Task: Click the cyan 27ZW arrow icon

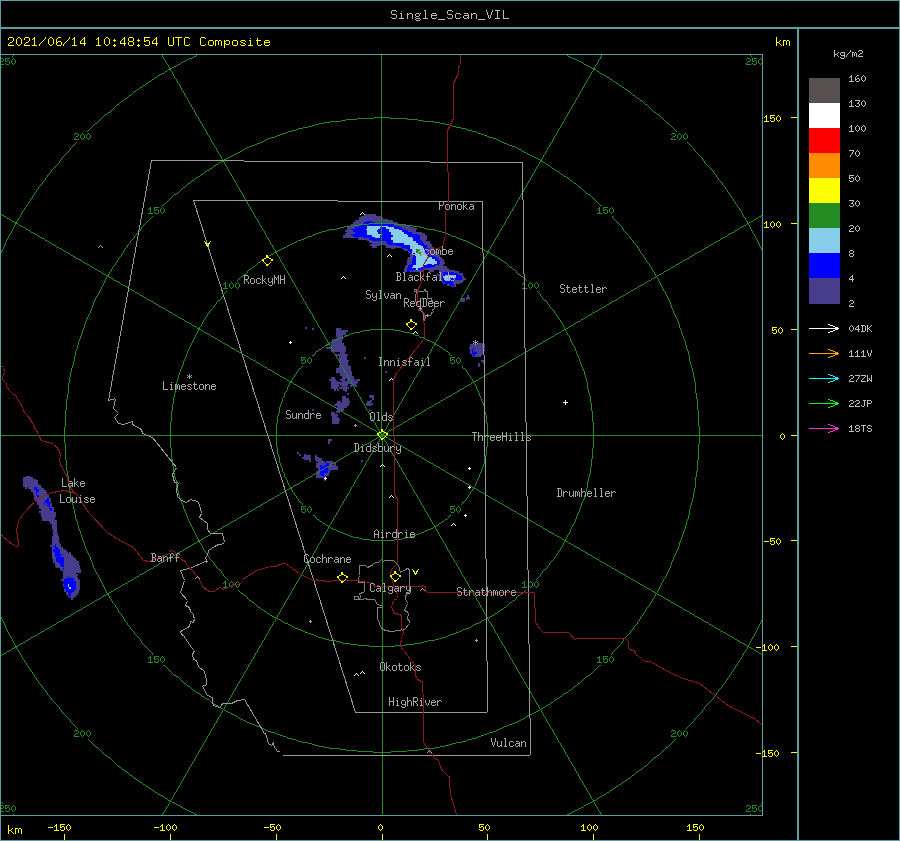Action: coord(824,378)
